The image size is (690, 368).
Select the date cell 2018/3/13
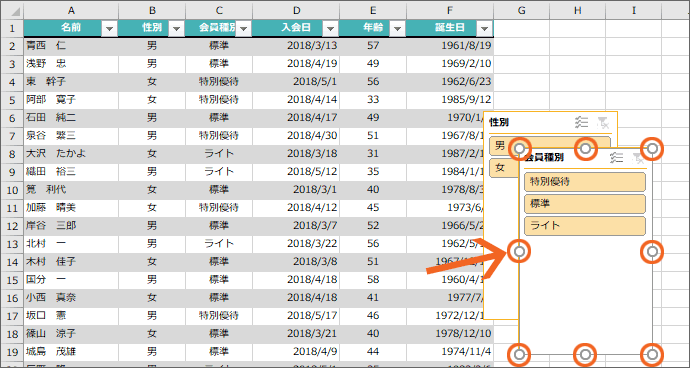pos(296,46)
